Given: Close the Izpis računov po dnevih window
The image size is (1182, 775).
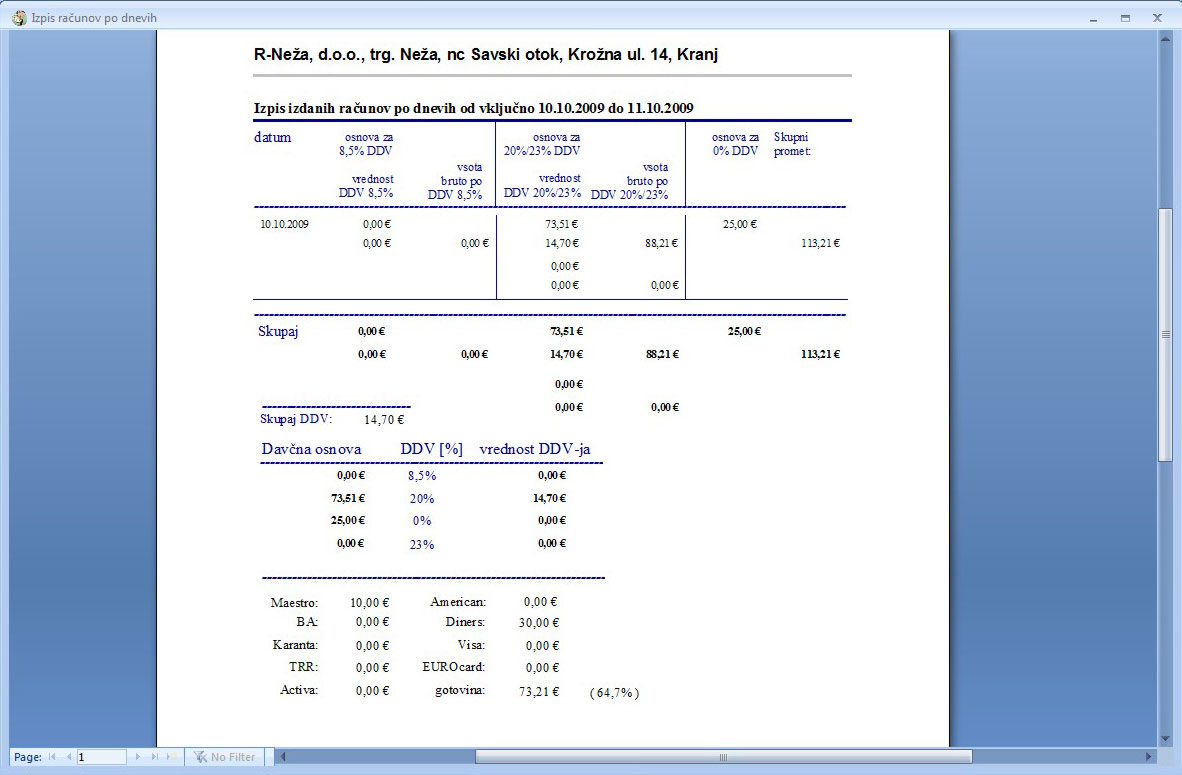Looking at the screenshot, I should pyautogui.click(x=1157, y=18).
